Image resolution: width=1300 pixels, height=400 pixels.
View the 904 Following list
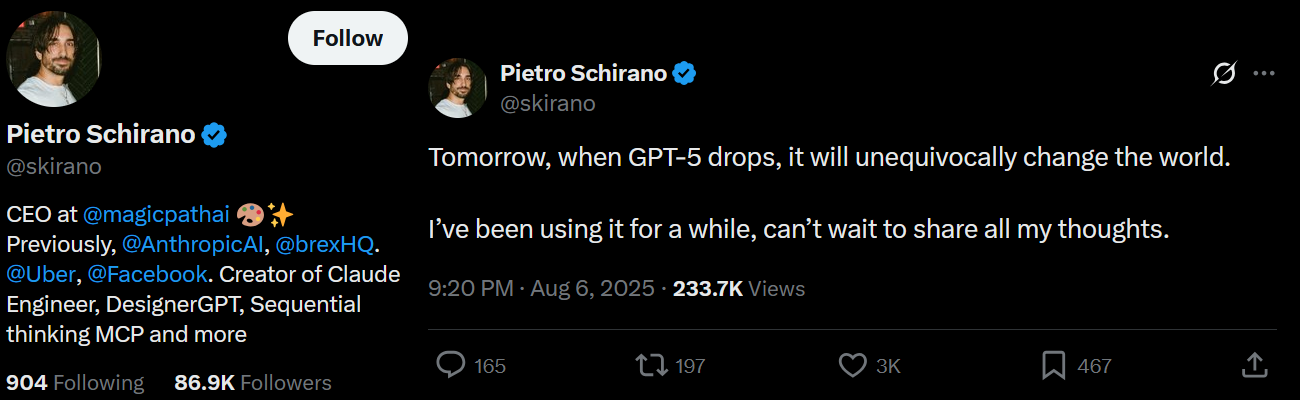point(75,382)
